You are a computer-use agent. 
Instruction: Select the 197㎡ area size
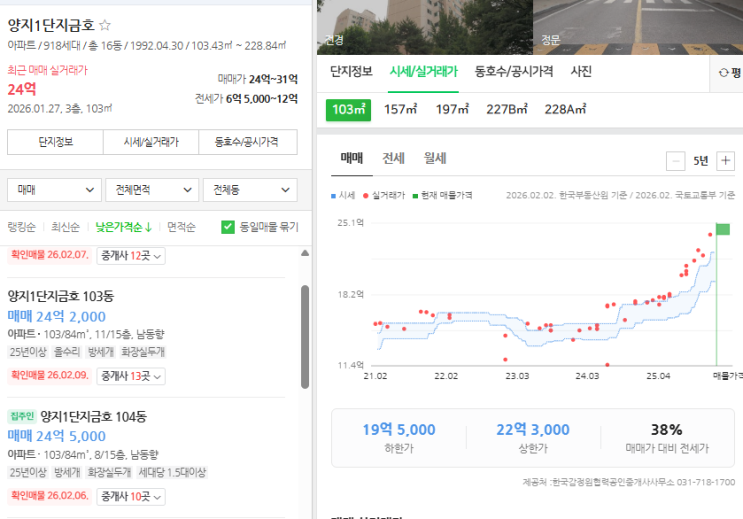pos(452,109)
